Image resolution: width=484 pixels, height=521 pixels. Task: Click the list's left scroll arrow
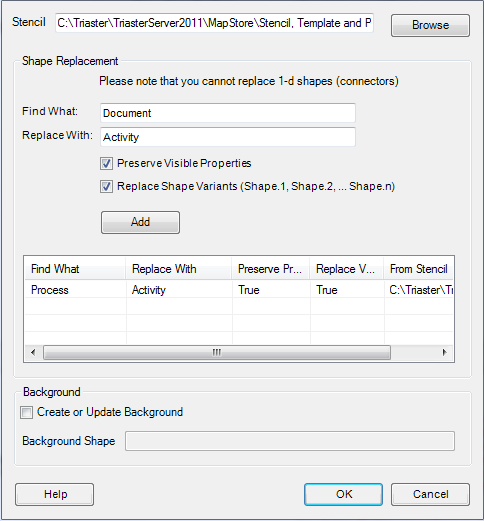coord(33,352)
